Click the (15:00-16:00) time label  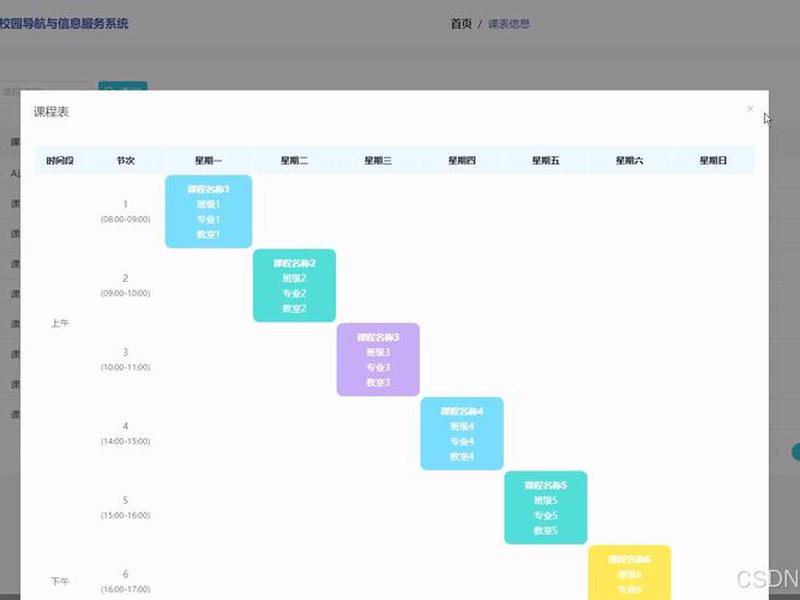(126, 515)
